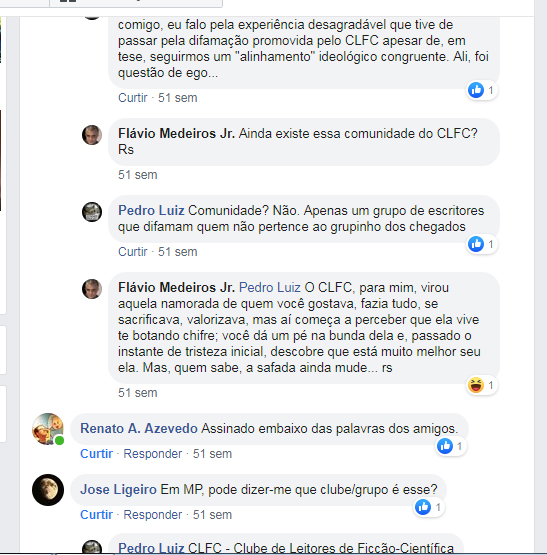Click Pedro Luiz's avatar next to the Comunidade comment
Screen dimensions: 547x555
(x=92, y=212)
